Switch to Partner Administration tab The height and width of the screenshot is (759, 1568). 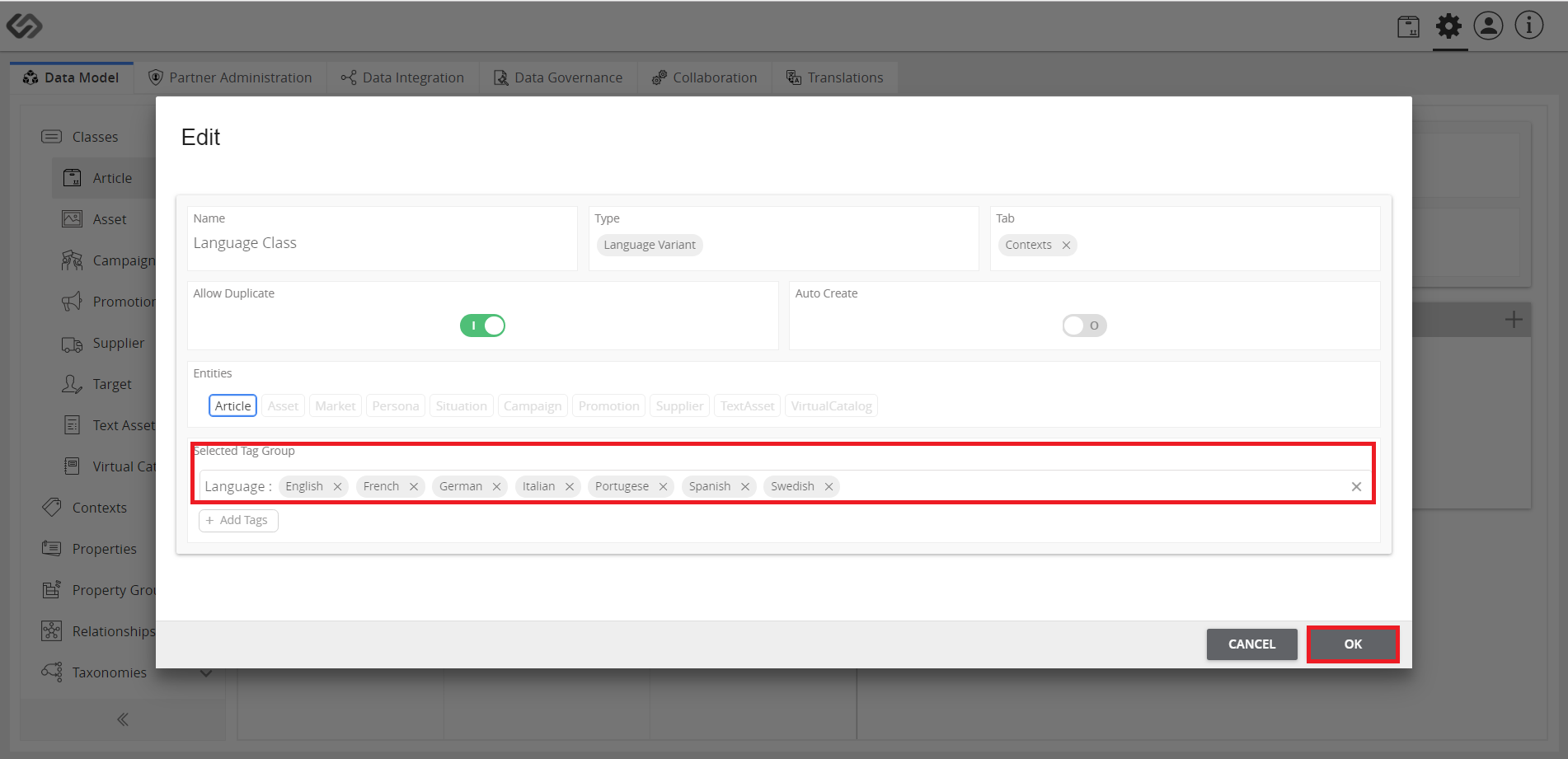pos(230,77)
